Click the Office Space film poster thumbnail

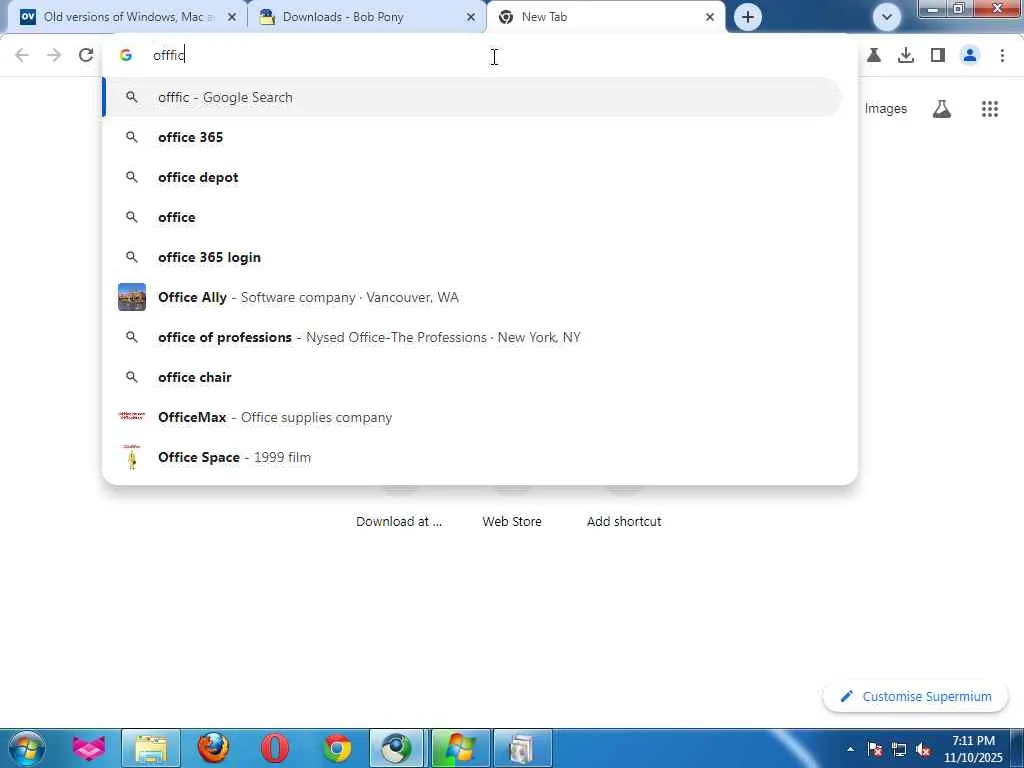pyautogui.click(x=132, y=457)
